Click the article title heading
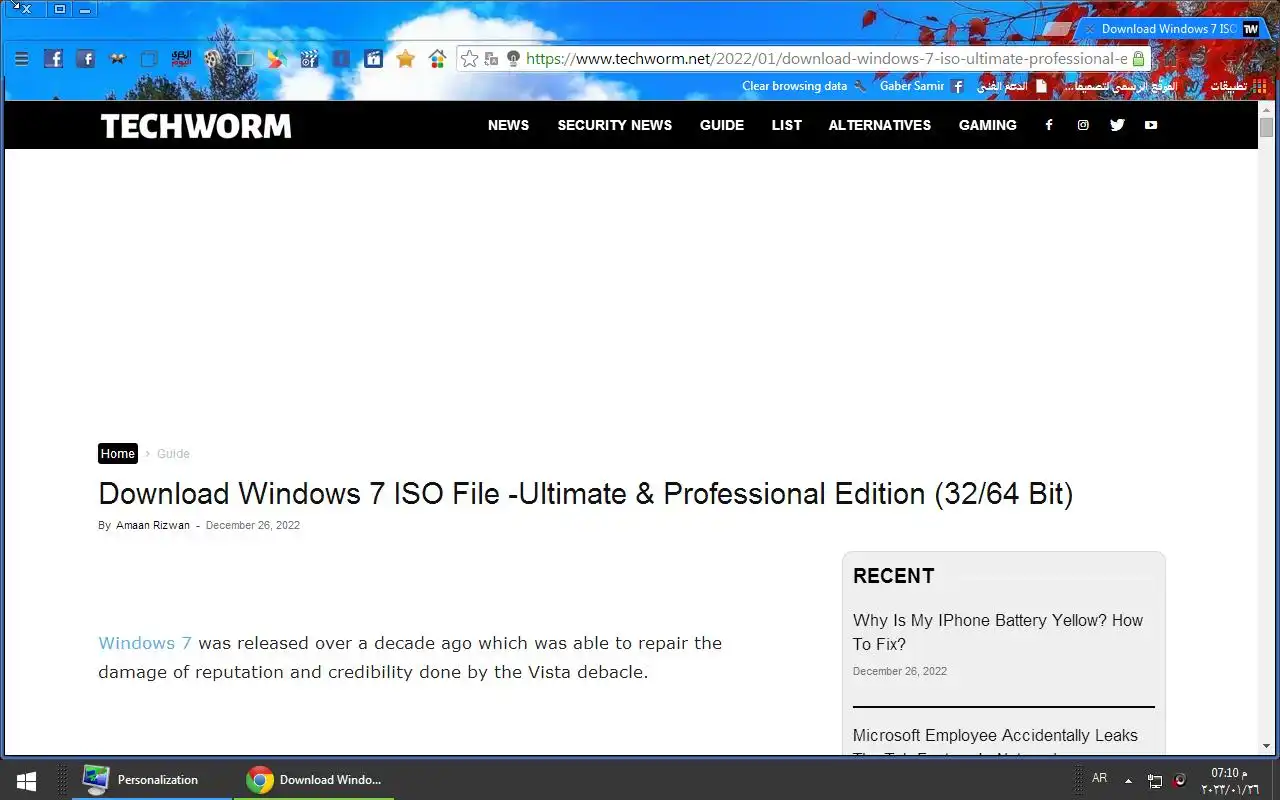This screenshot has width=1280, height=800. coord(585,494)
